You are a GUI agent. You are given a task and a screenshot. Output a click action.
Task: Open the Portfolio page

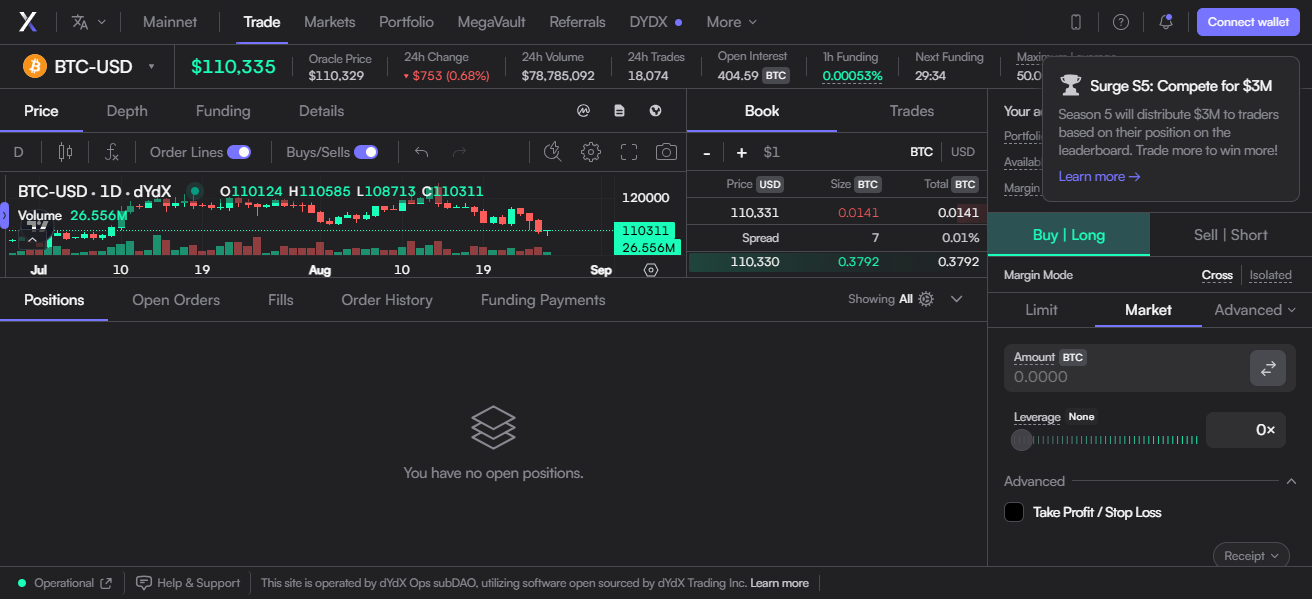coord(406,22)
